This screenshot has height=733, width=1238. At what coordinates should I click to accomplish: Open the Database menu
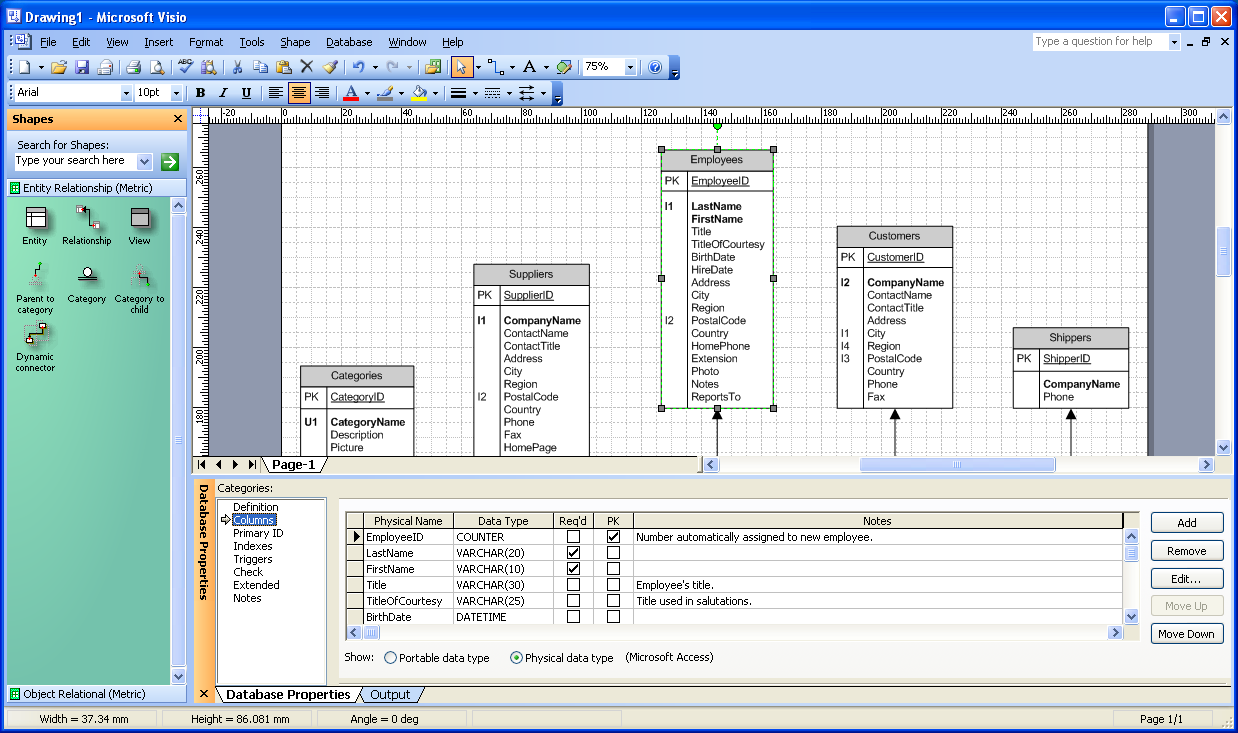pos(348,42)
